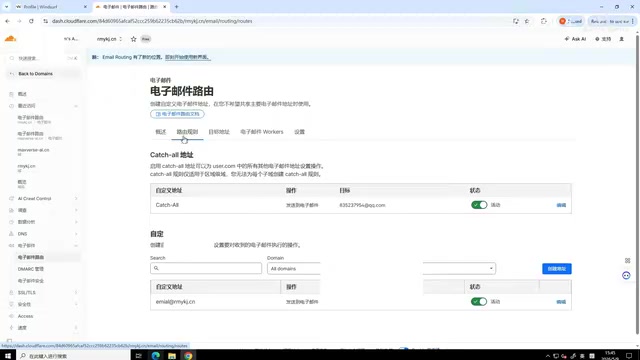Open the rmykj.cn domain switcher
The width and height of the screenshot is (640, 360).
point(109,39)
